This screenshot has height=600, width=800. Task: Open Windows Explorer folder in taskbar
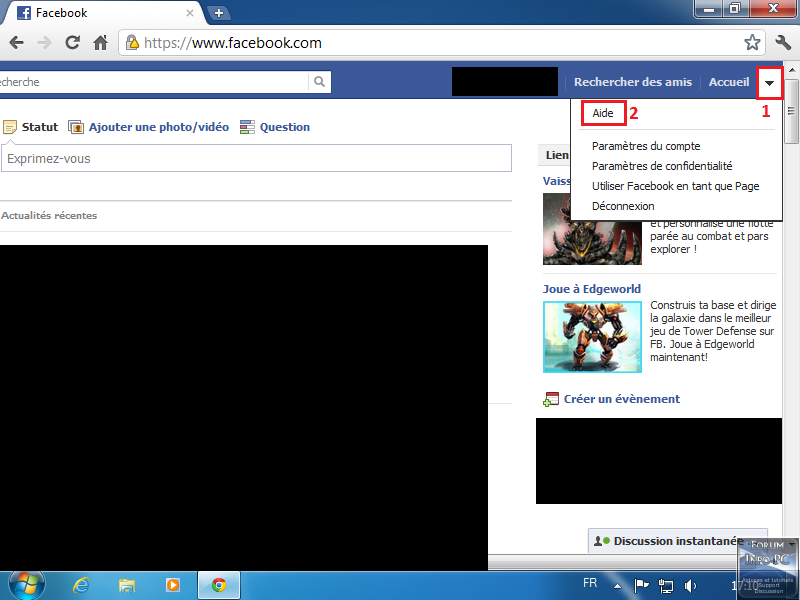(x=127, y=585)
